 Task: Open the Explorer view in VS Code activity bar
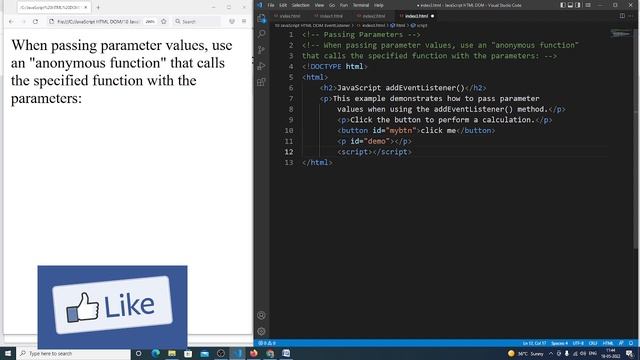[x=262, y=18]
